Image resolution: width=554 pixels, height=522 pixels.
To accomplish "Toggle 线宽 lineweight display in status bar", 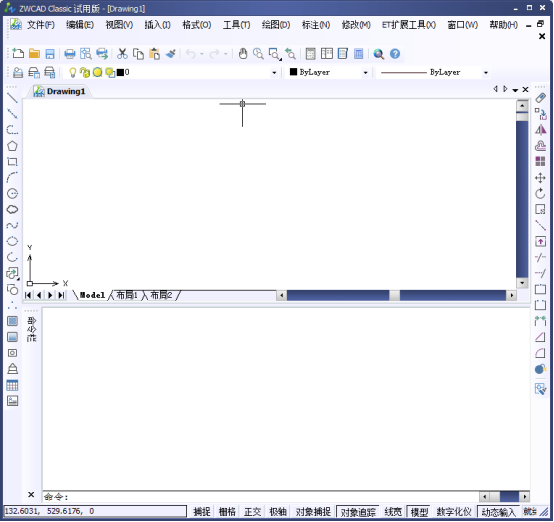I will click(393, 511).
